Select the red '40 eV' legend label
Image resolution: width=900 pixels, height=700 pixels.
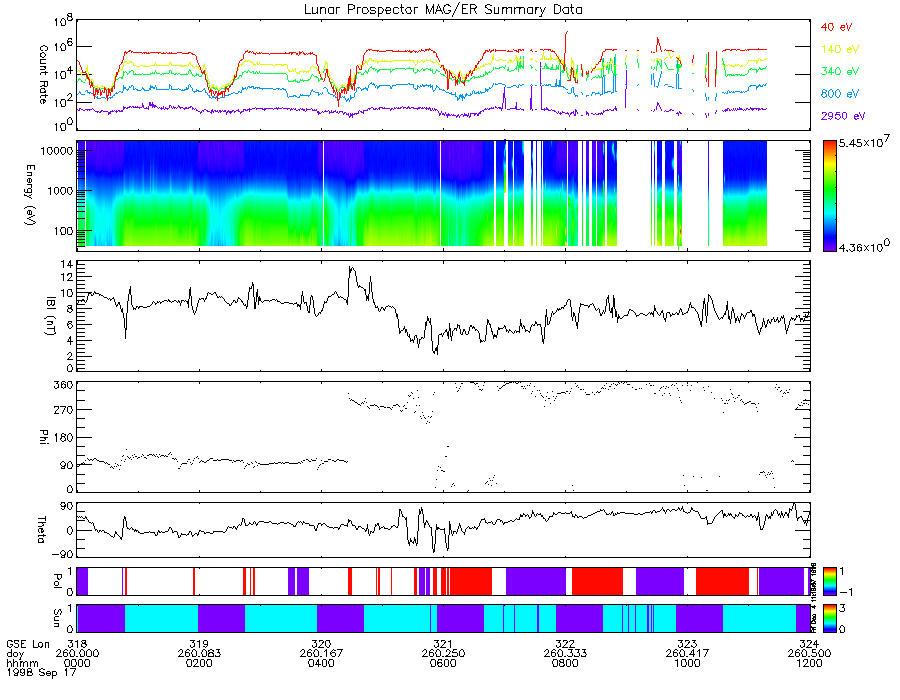click(836, 27)
